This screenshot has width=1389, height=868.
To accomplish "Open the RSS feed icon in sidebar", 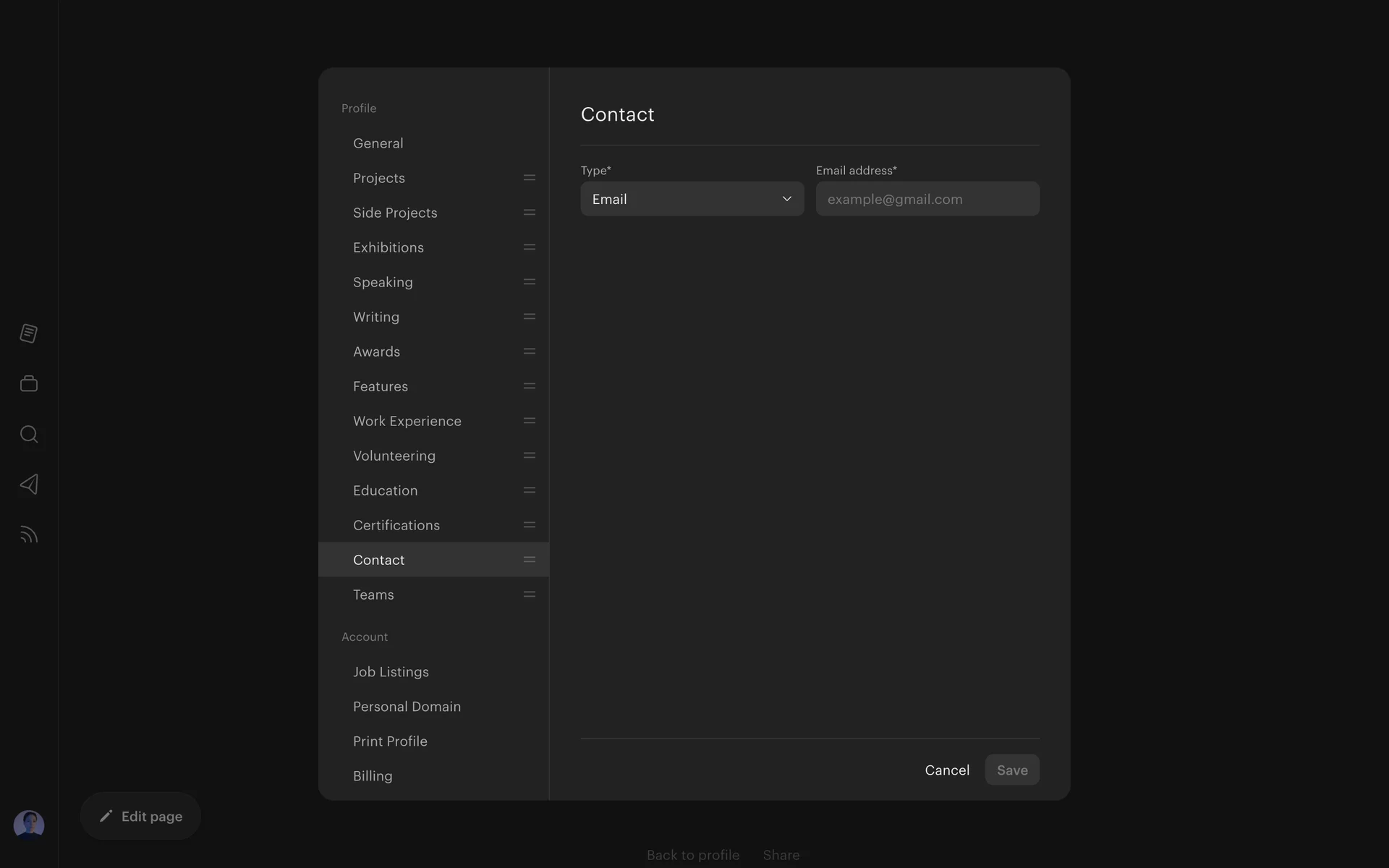I will coord(29,535).
